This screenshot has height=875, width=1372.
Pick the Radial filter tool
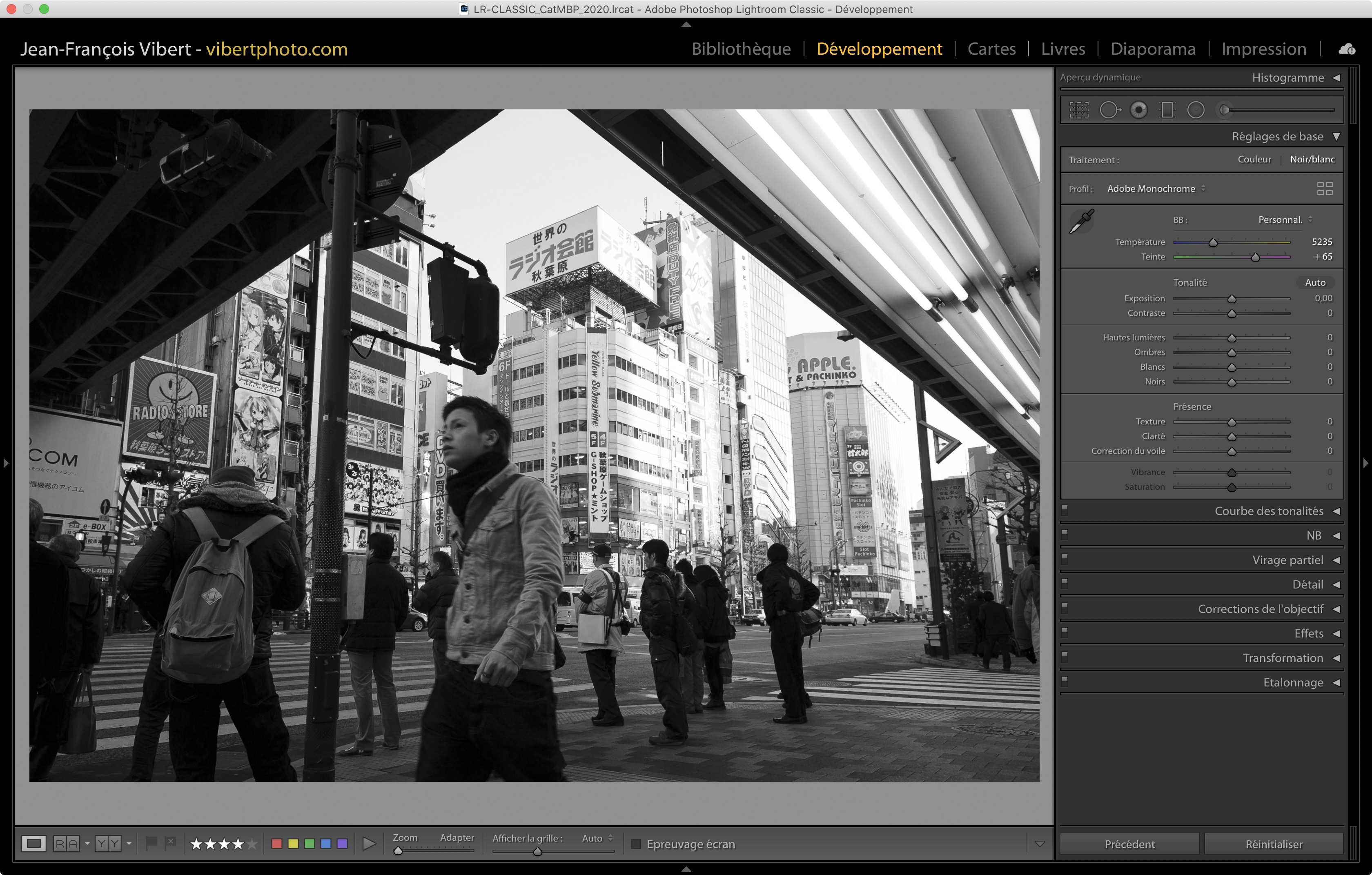(x=1195, y=110)
